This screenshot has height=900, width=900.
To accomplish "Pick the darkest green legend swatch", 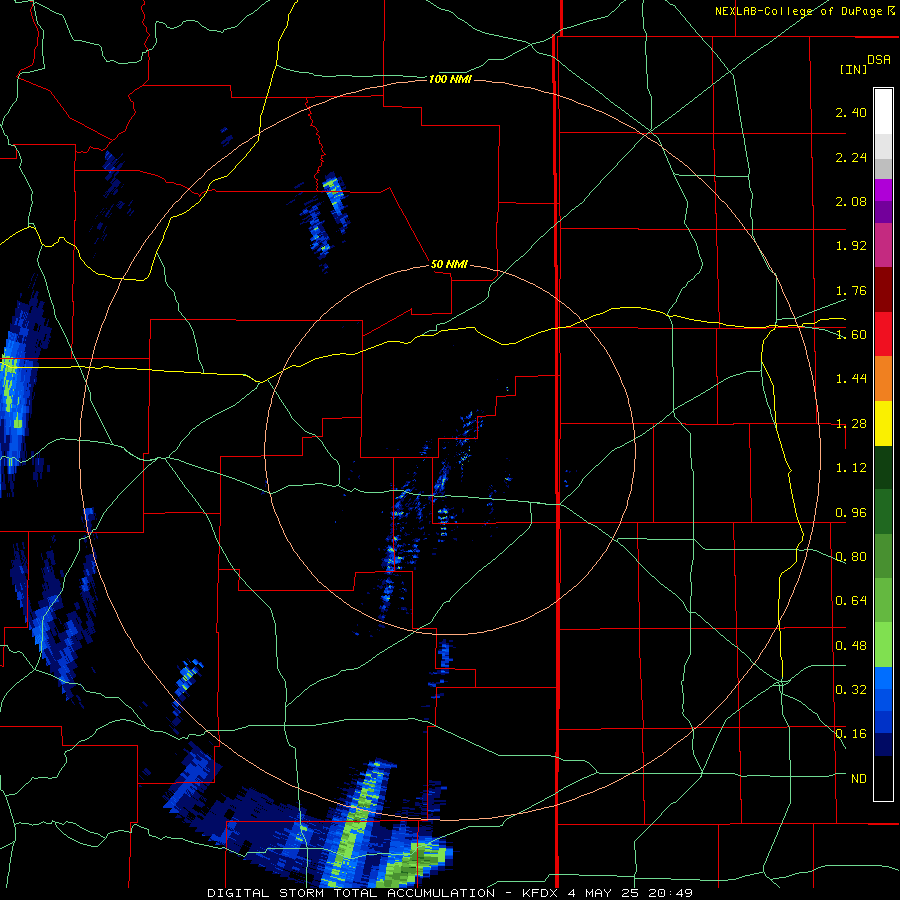I will pyautogui.click(x=883, y=467).
